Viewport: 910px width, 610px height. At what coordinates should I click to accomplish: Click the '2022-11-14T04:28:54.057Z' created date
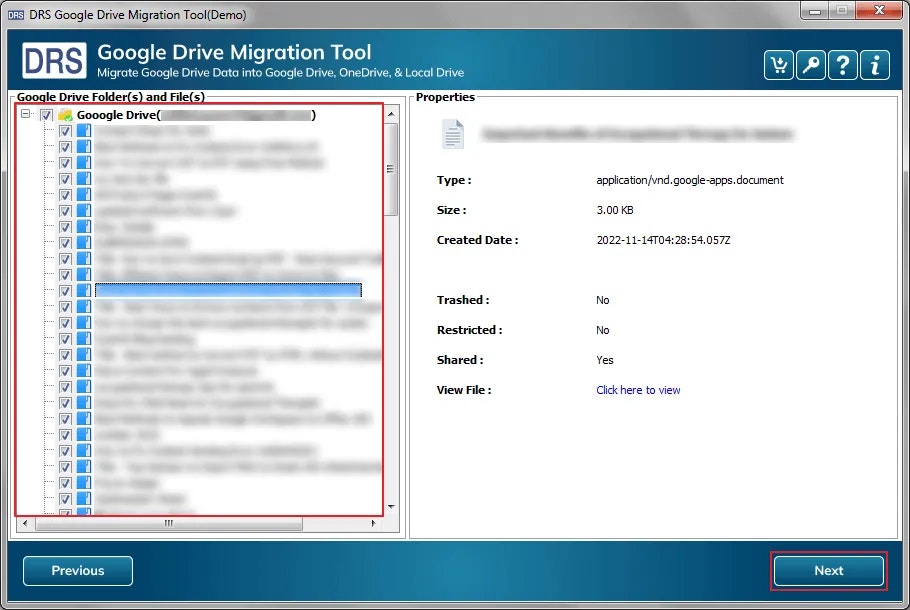click(663, 240)
